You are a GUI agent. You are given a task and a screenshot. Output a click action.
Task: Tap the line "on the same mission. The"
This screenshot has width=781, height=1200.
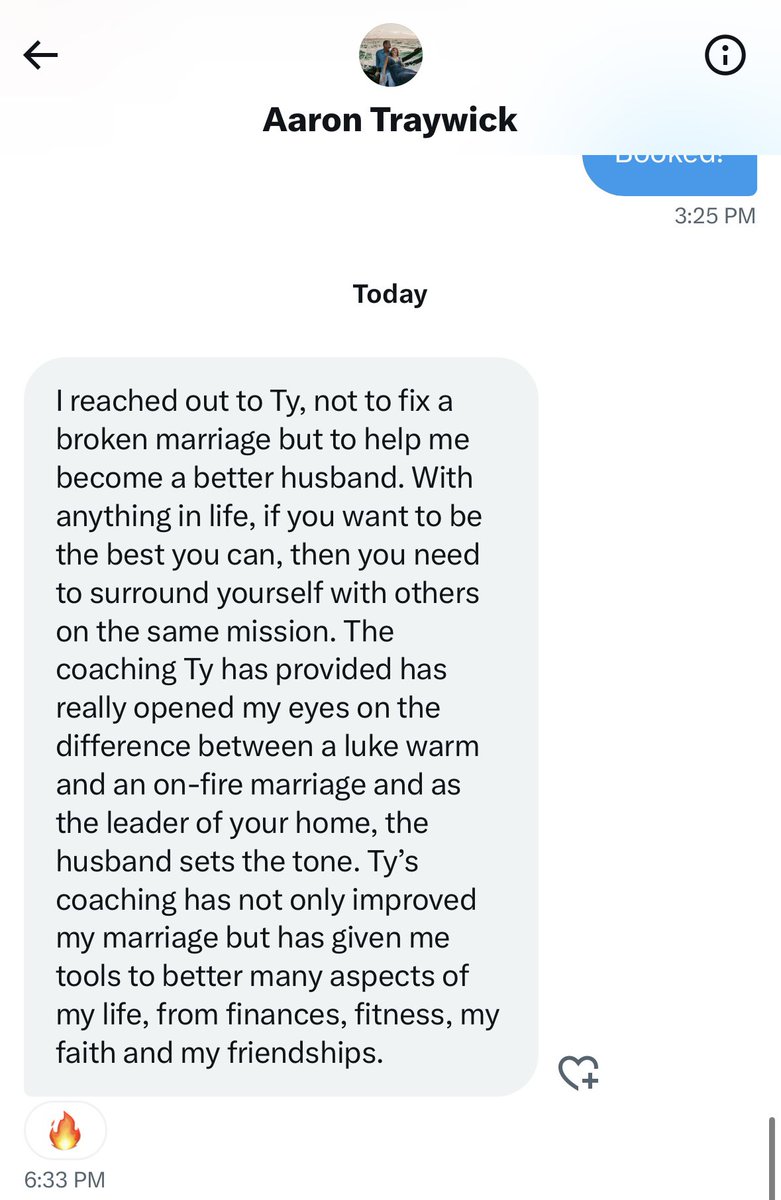pos(225,632)
